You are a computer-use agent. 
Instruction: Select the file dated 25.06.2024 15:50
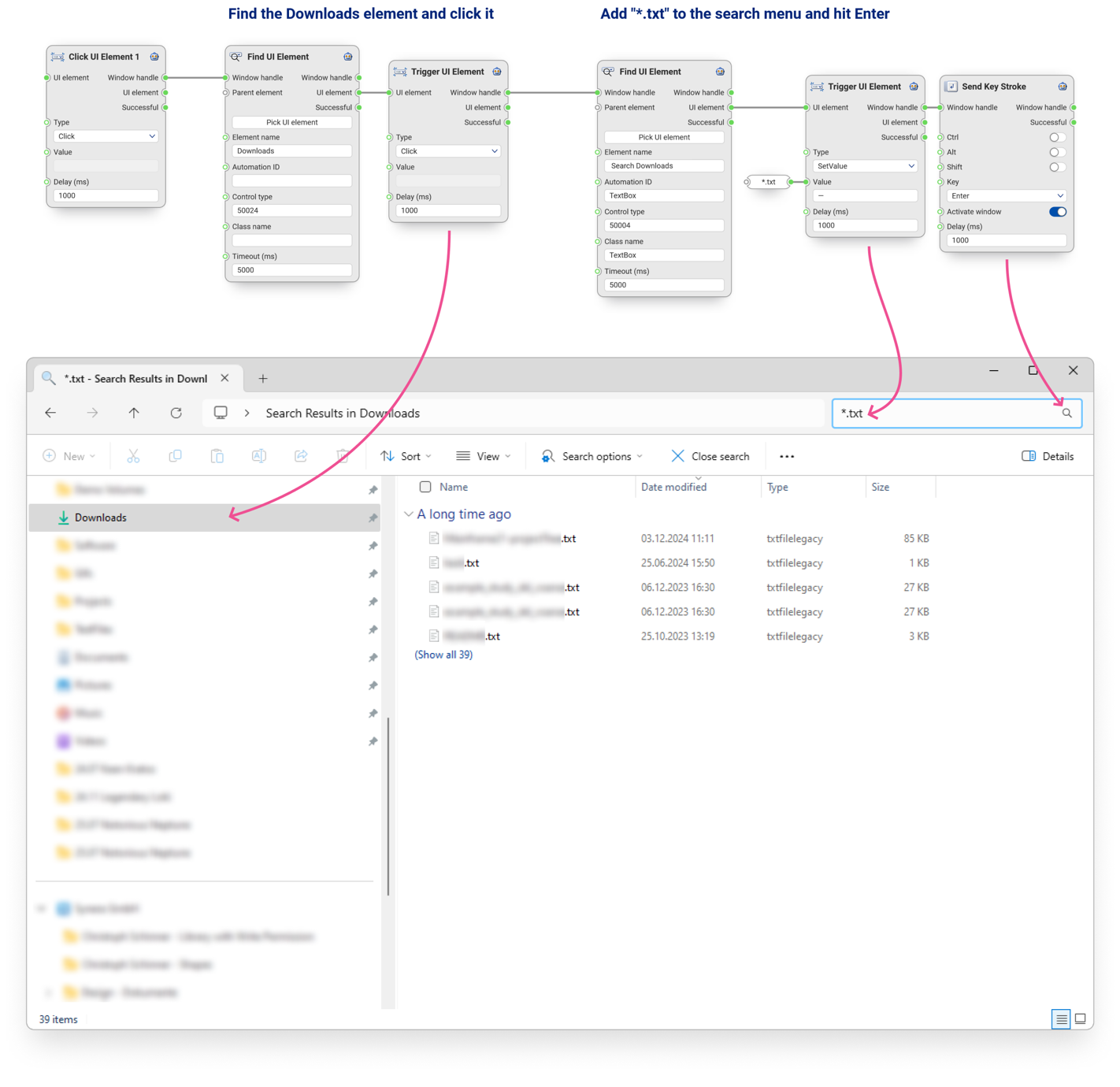click(677, 563)
